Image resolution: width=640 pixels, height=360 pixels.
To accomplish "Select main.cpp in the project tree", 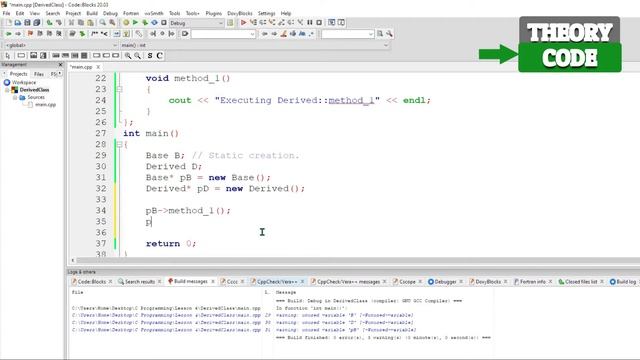I will [x=45, y=105].
